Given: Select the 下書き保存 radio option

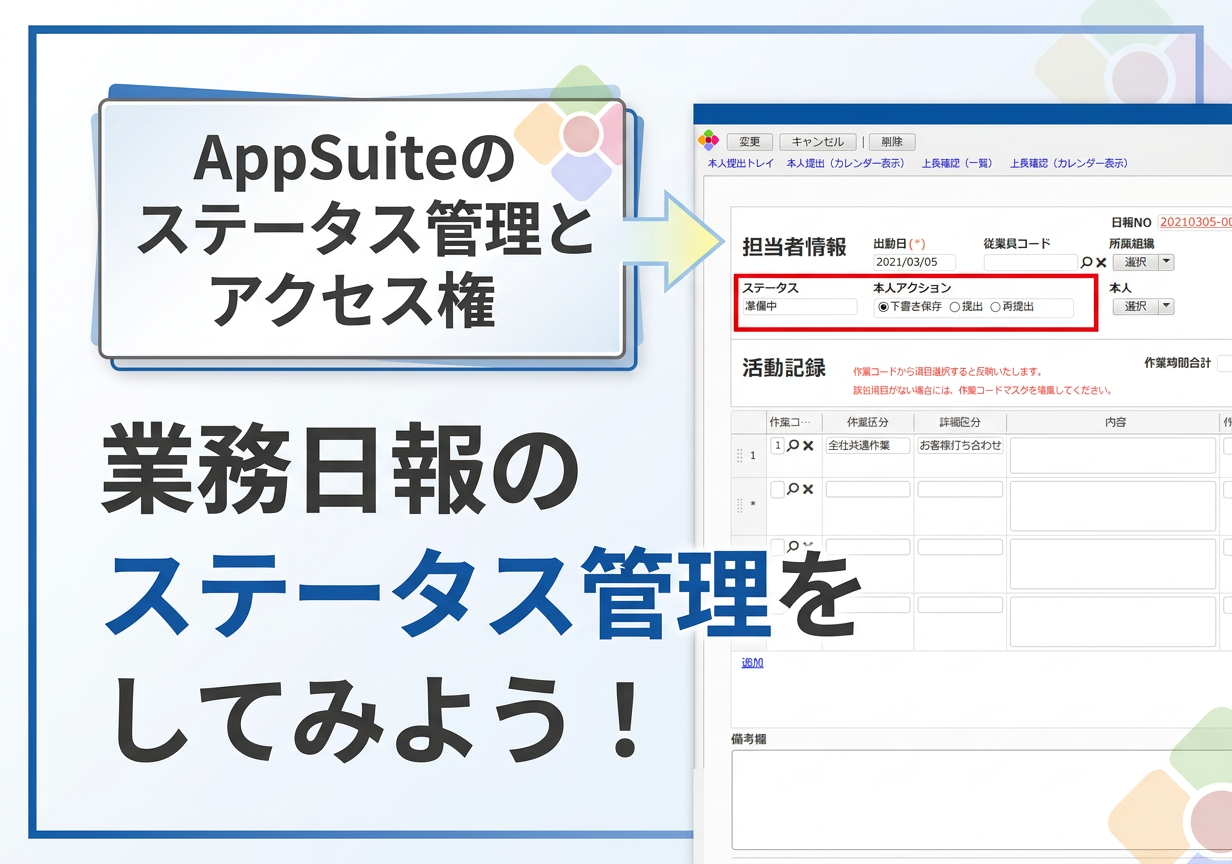Looking at the screenshot, I should (883, 307).
